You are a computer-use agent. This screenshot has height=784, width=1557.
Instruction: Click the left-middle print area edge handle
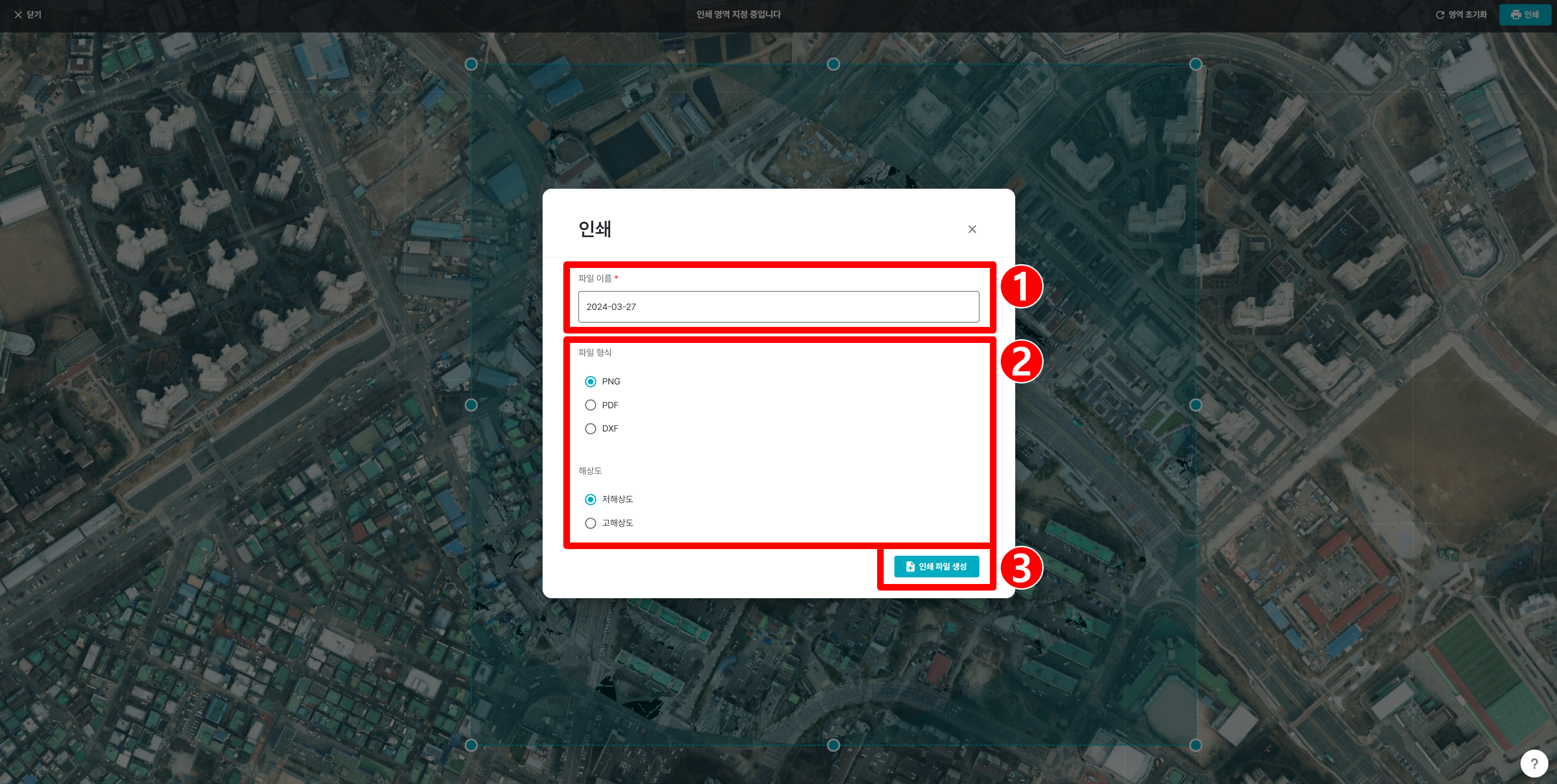pos(471,405)
